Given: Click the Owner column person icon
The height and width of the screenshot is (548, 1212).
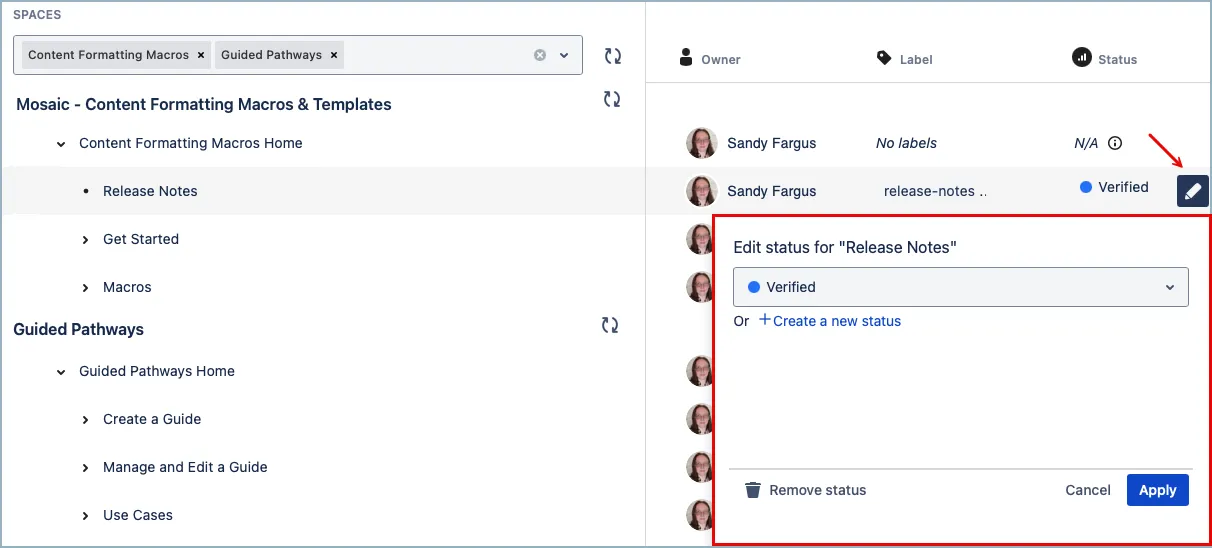Looking at the screenshot, I should click(686, 57).
